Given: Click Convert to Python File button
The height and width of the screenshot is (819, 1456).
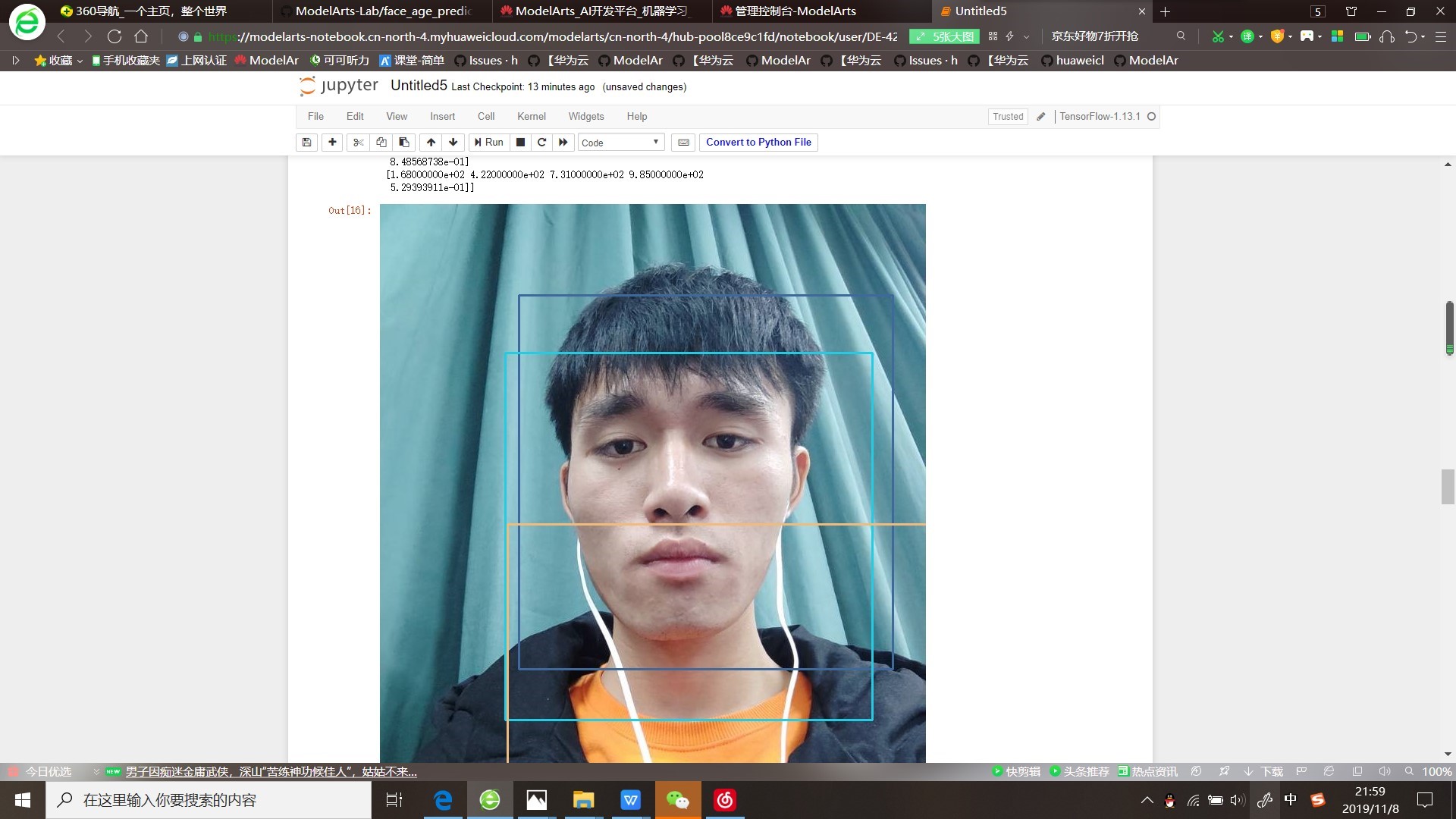Looking at the screenshot, I should [x=758, y=142].
